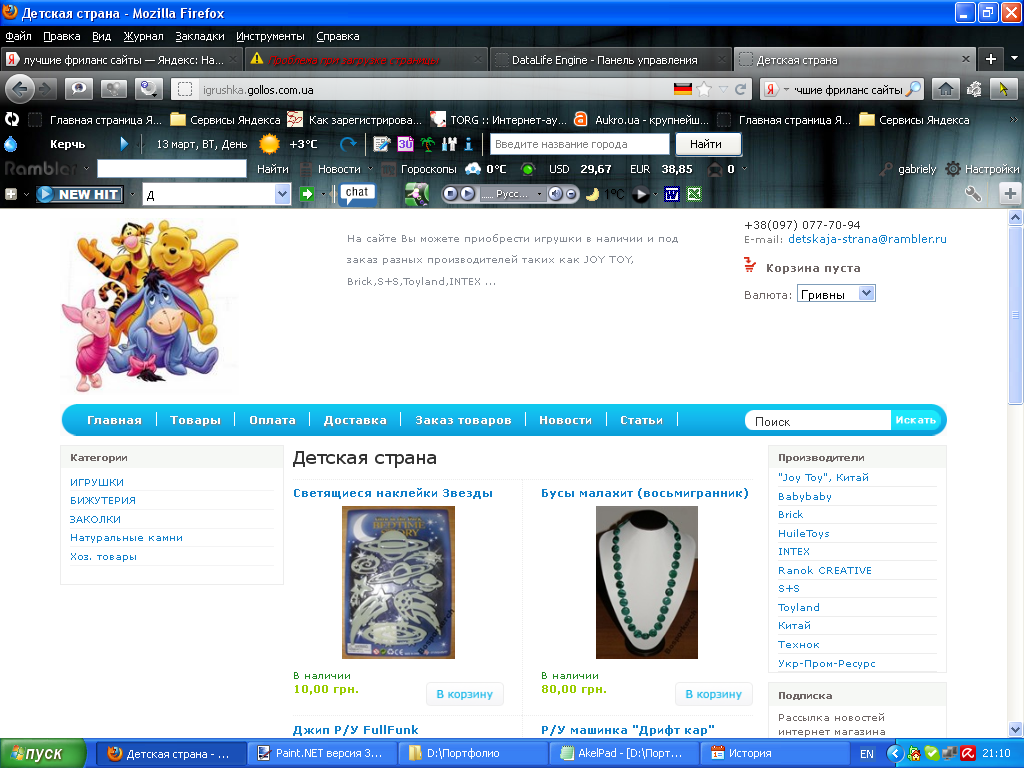The width and height of the screenshot is (1024, 768).
Task: Click the city name input field
Action: [579, 144]
